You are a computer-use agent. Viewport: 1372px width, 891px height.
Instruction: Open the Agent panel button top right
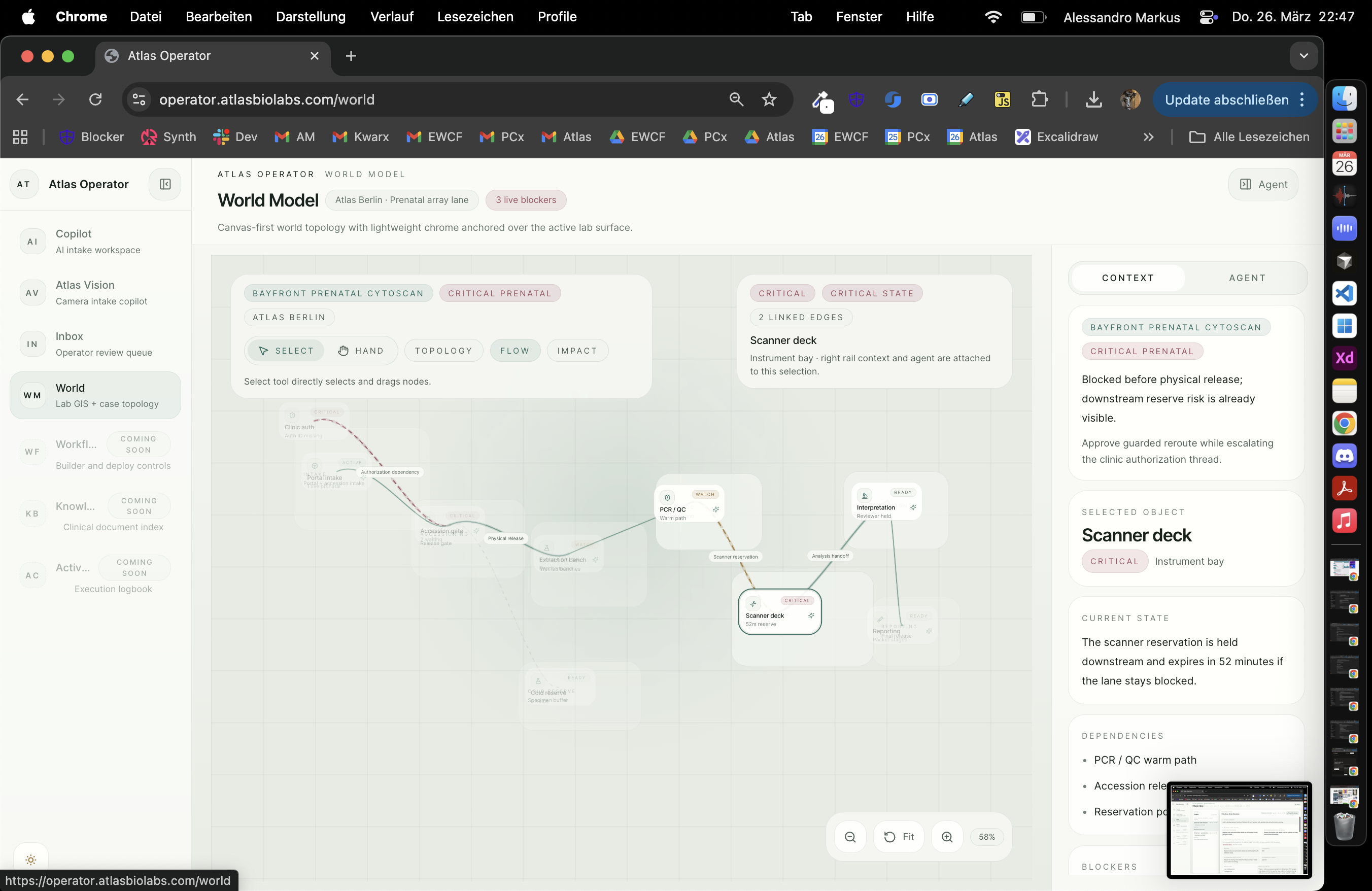click(1263, 184)
